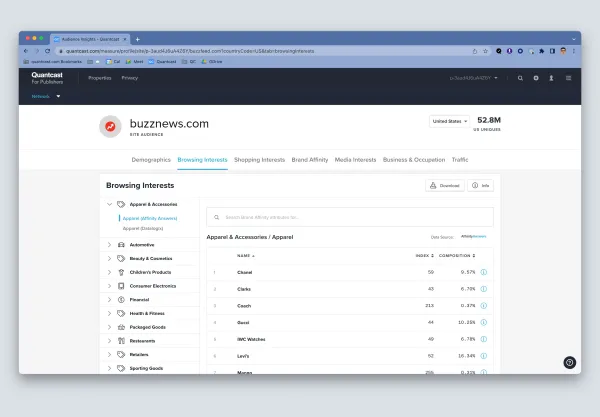
Task: Select the Sporting Goods category row
Action: (x=150, y=368)
